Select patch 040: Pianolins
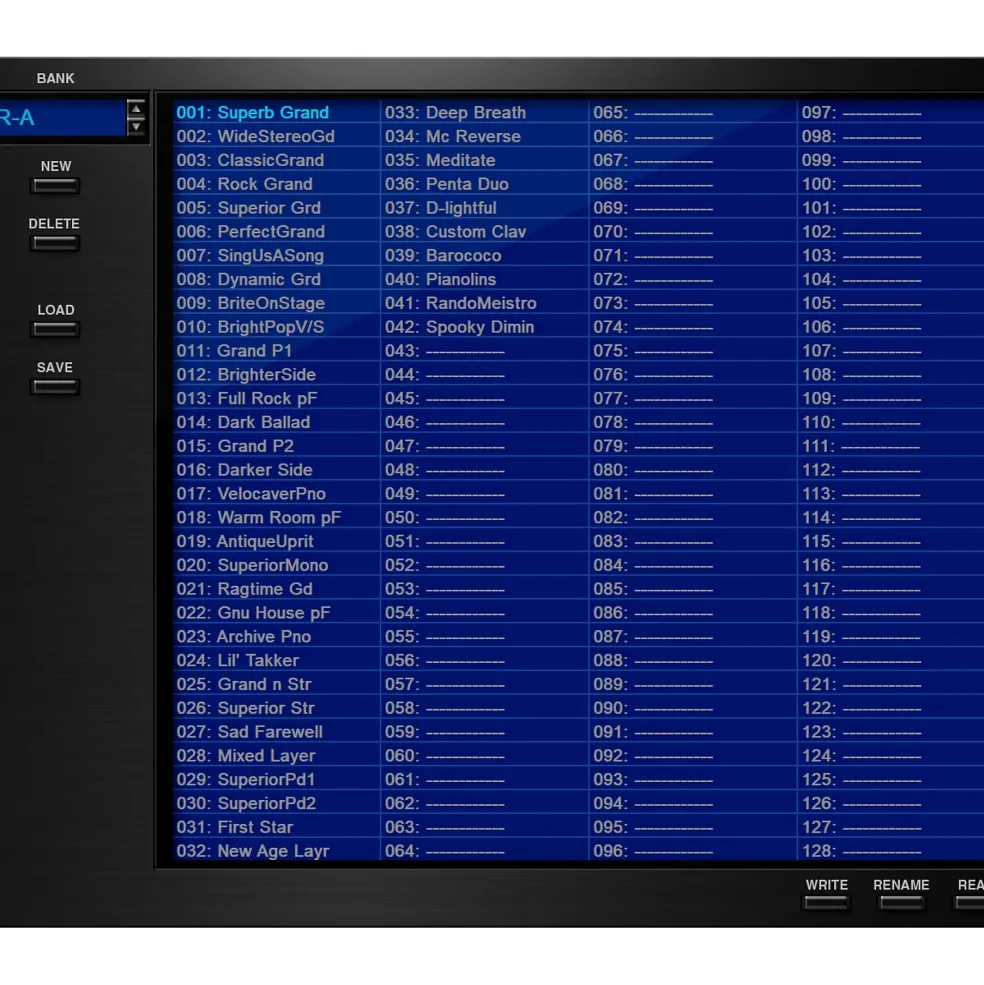The image size is (984, 985). pyautogui.click(x=484, y=280)
